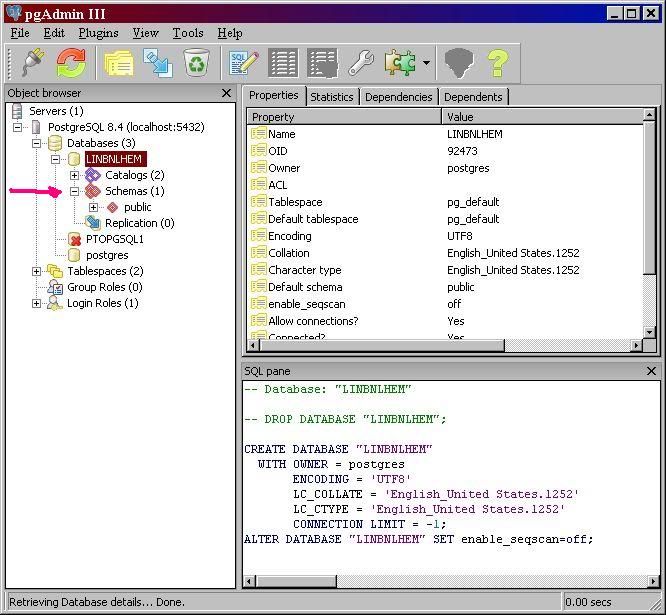Screen dimensions: 666x615
Task: Click the plug connection toolbar icon
Action: coord(33,63)
